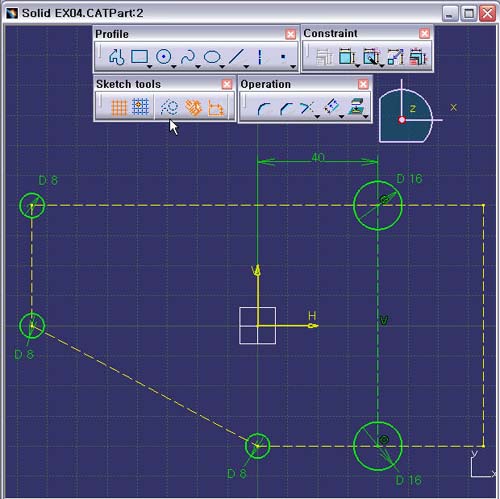
Task: Select the Axis tool
Action: click(260, 57)
